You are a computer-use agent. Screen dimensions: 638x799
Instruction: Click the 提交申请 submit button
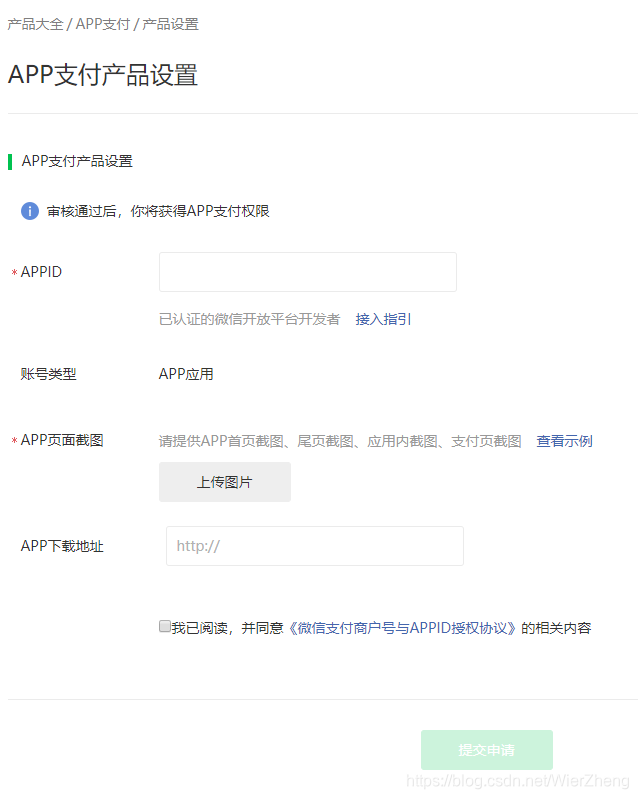pyautogui.click(x=487, y=750)
